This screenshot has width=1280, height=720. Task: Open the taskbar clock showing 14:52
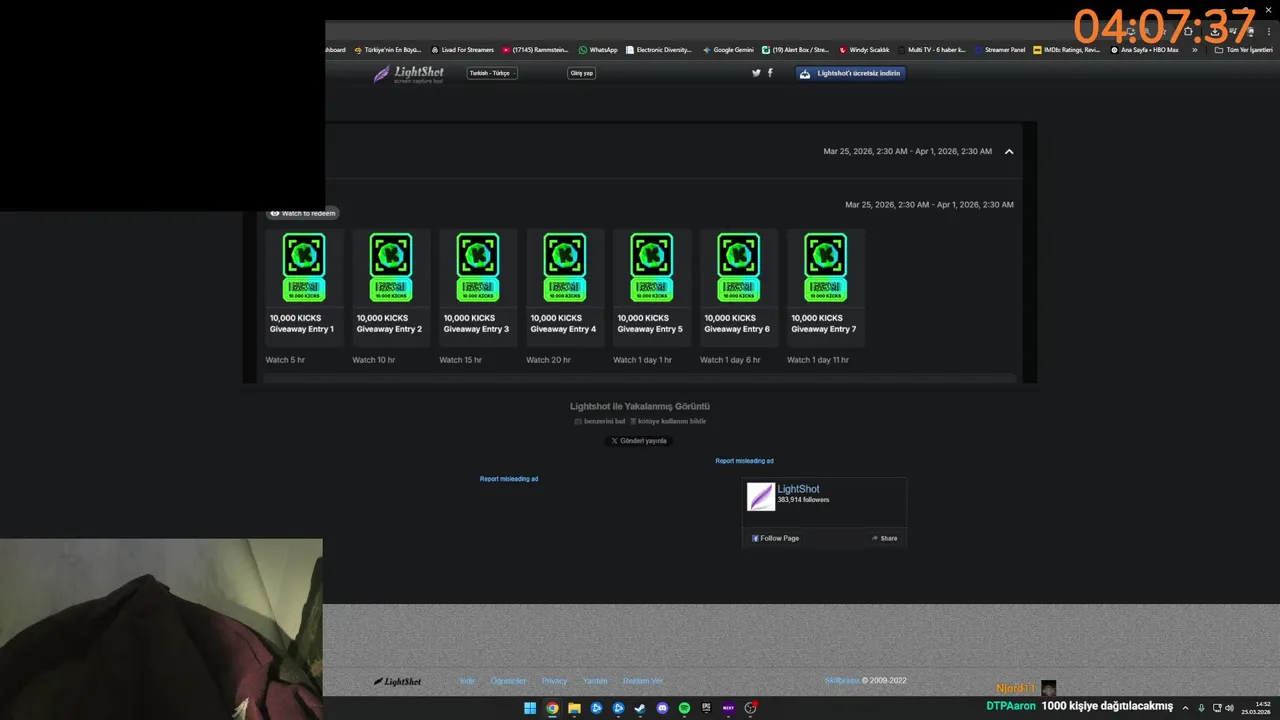[1256, 708]
